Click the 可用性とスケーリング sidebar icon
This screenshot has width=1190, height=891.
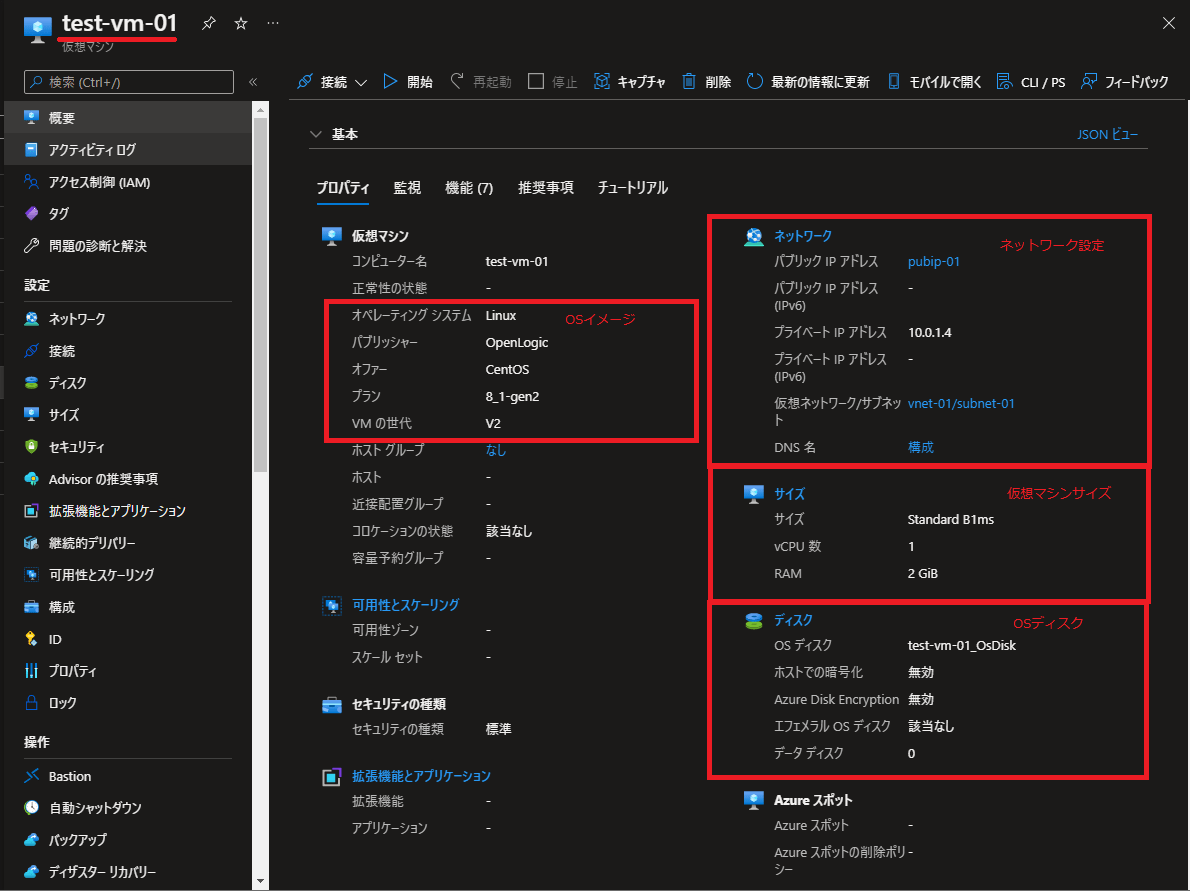pyautogui.click(x=31, y=575)
